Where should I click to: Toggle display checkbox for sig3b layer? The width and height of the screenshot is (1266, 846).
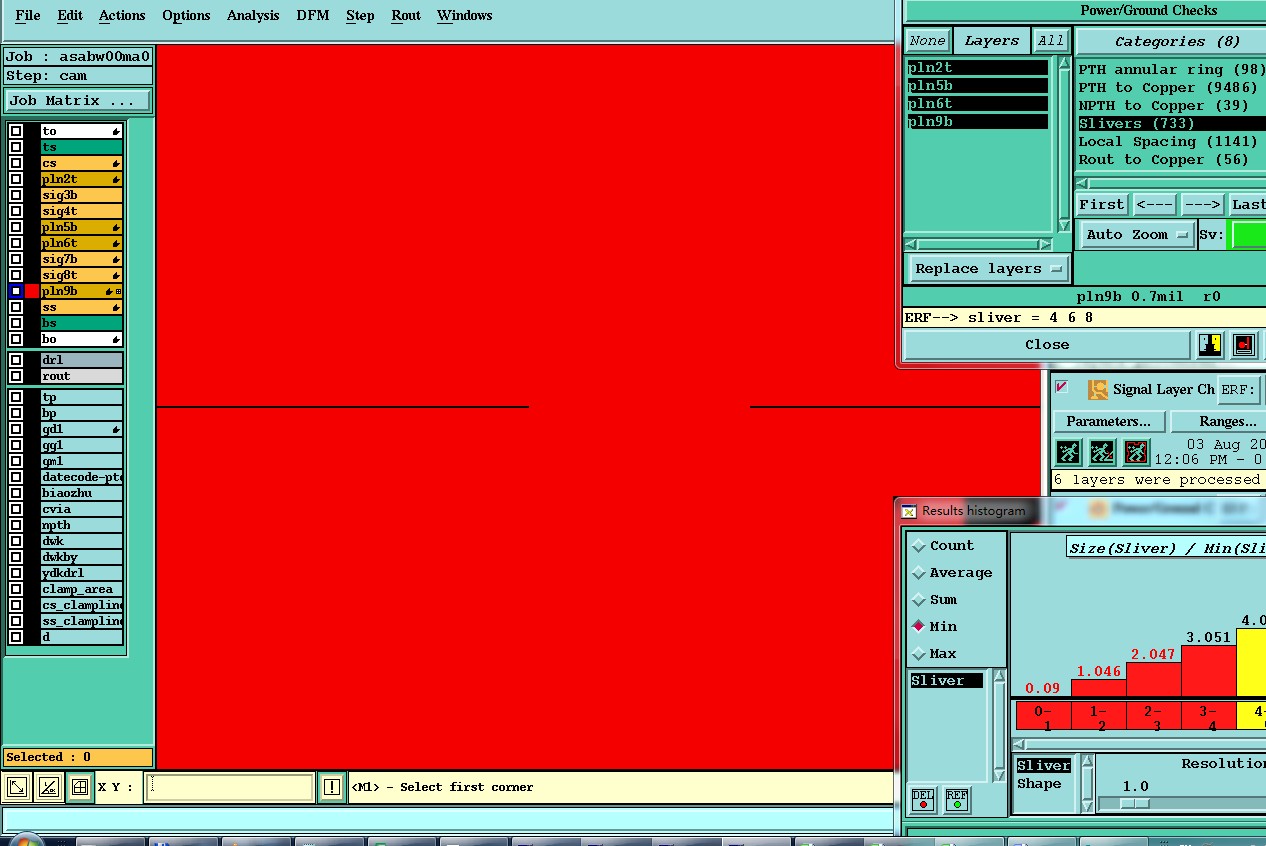pyautogui.click(x=16, y=195)
